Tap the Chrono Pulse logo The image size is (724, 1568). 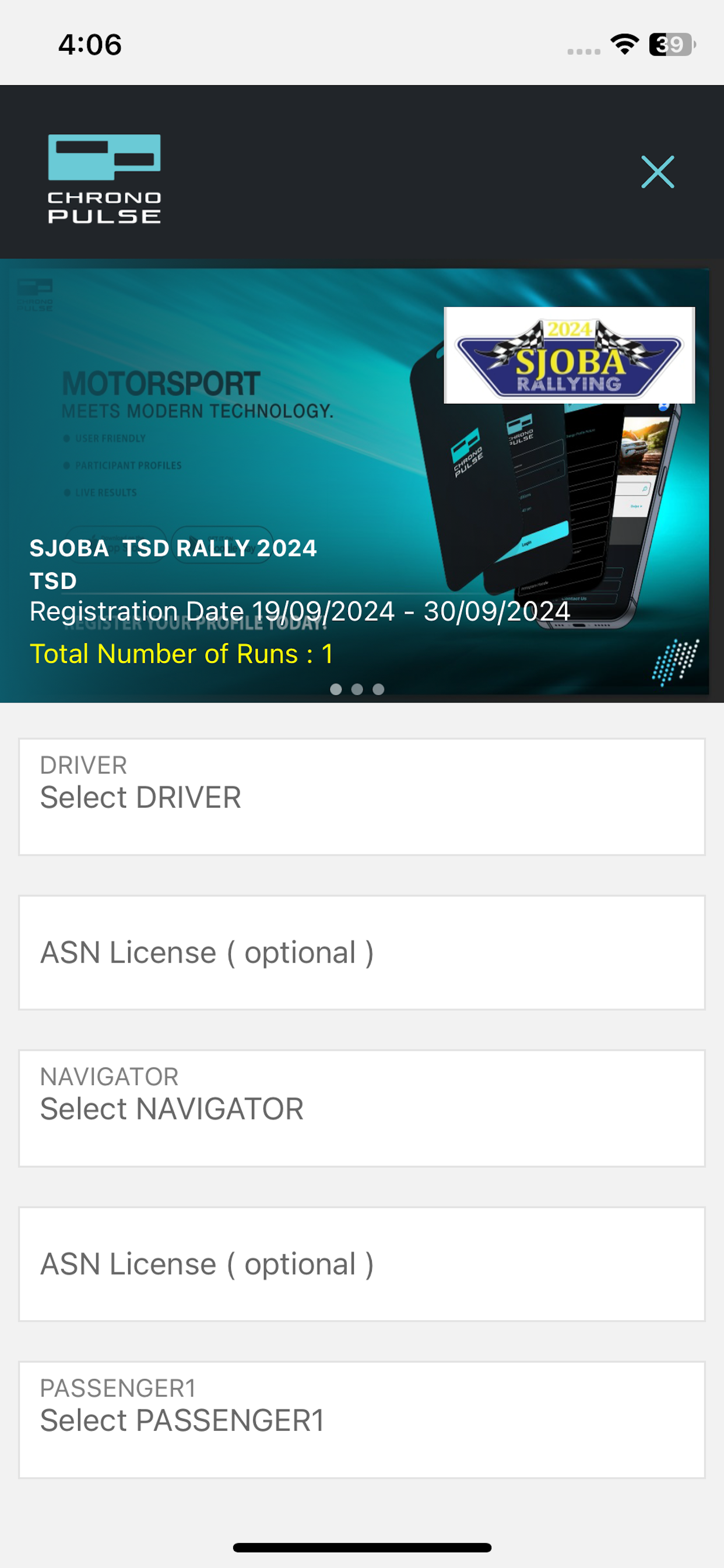point(104,178)
